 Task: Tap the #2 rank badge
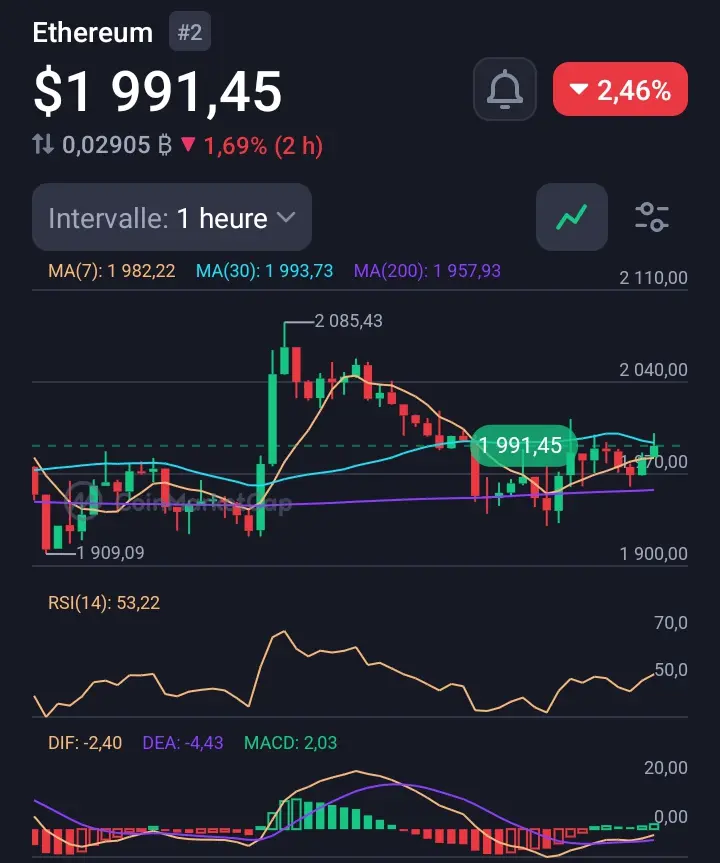point(190,32)
